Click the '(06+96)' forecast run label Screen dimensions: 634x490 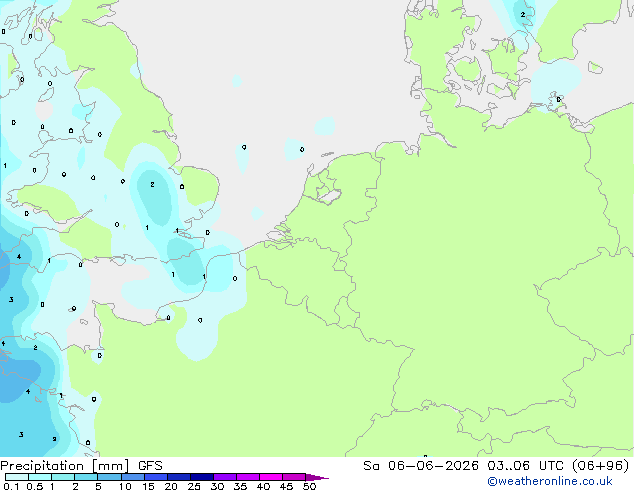click(x=600, y=466)
